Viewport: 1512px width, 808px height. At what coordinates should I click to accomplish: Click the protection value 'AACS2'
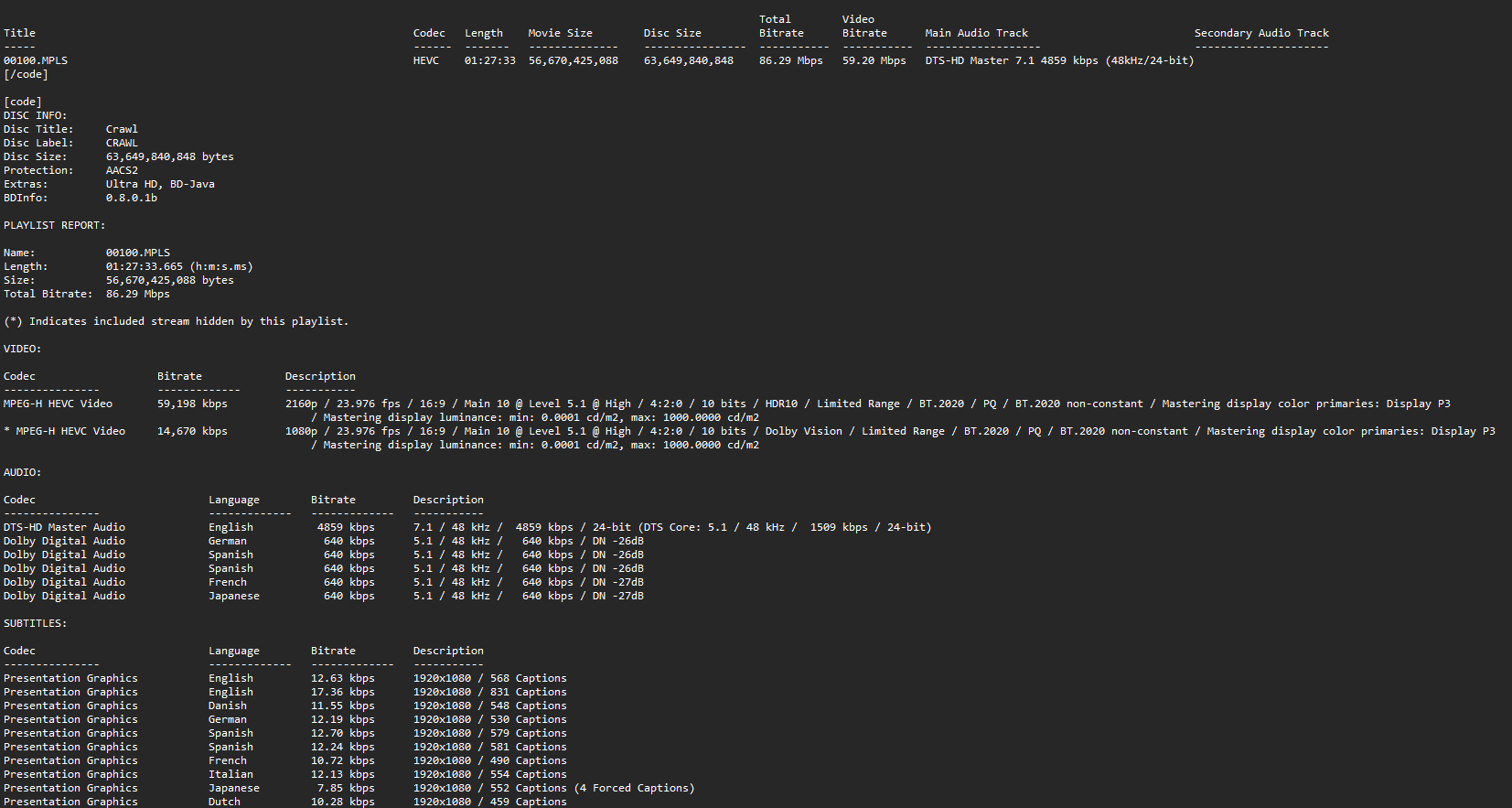click(x=122, y=170)
